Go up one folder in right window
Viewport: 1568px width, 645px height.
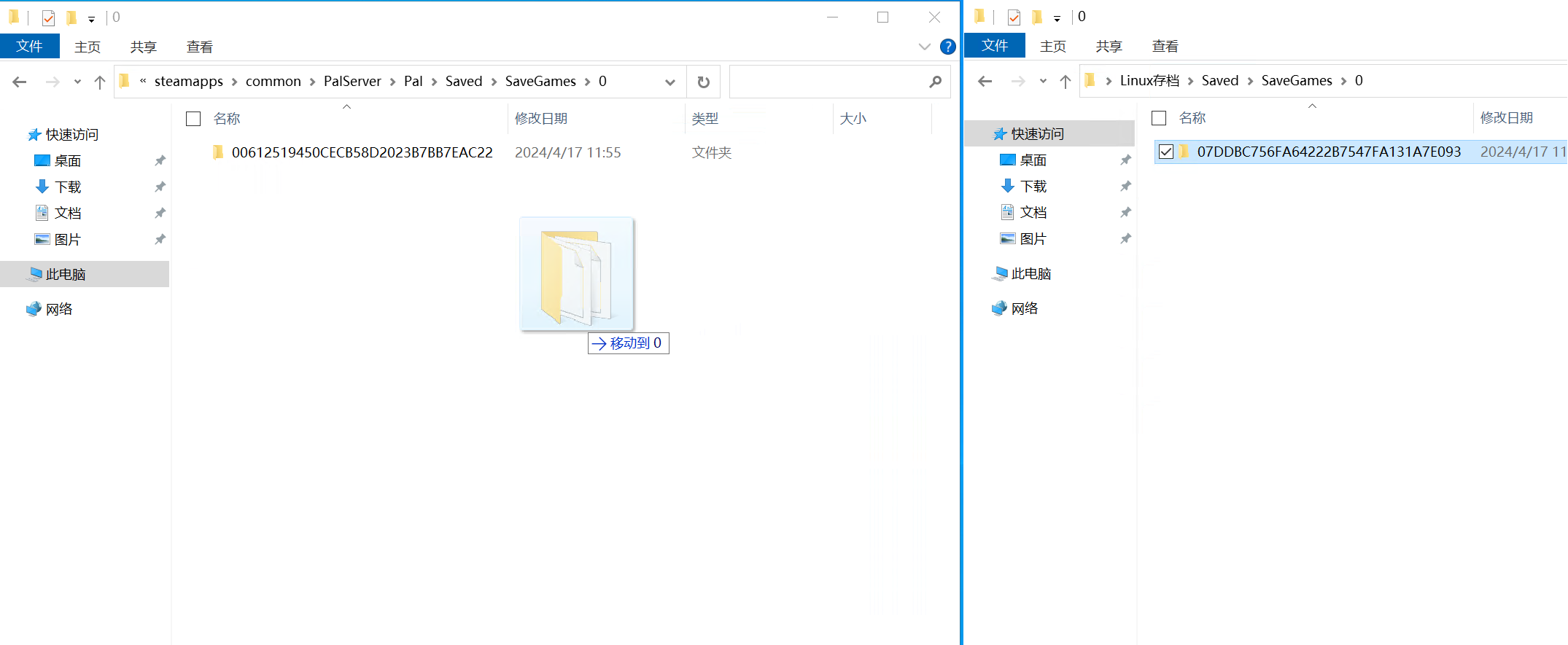coord(1066,81)
